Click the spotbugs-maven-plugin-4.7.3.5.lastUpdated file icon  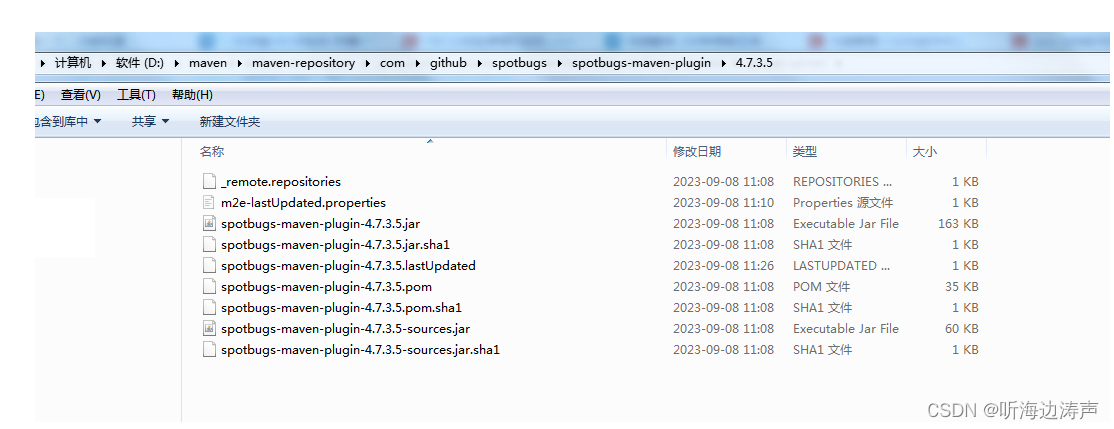pos(209,266)
